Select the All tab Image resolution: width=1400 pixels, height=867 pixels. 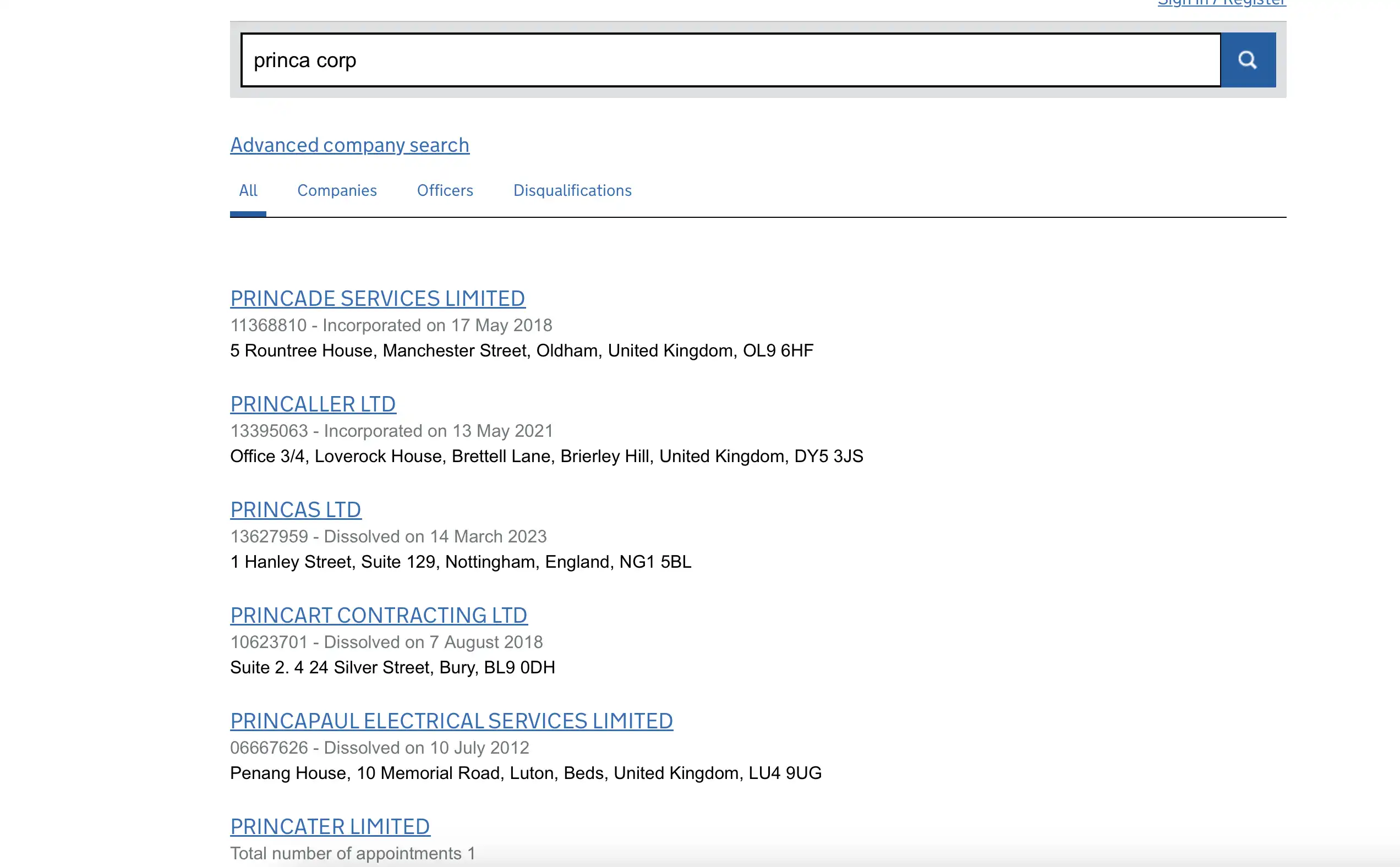coord(248,190)
